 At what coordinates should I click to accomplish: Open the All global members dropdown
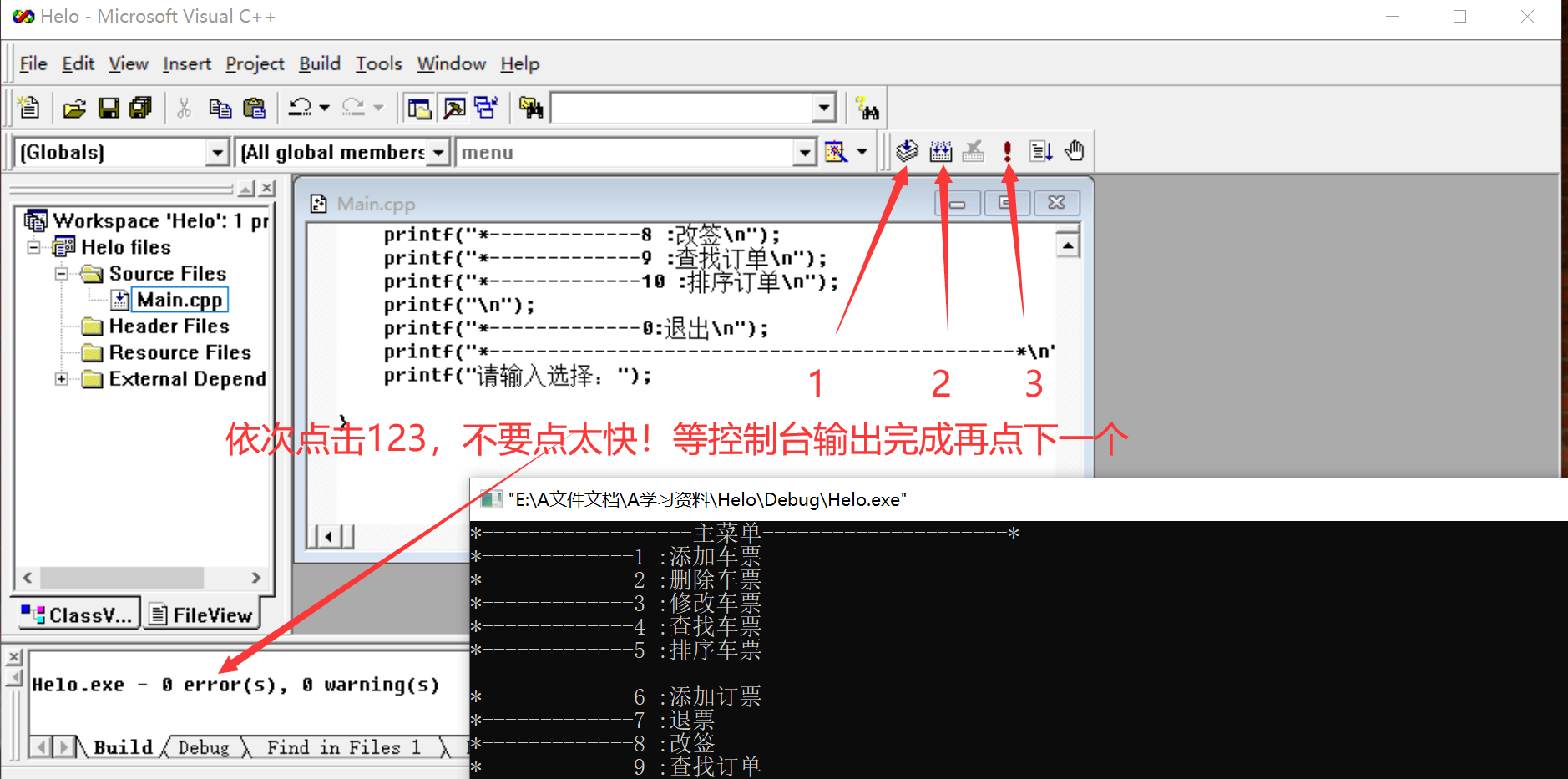click(438, 153)
